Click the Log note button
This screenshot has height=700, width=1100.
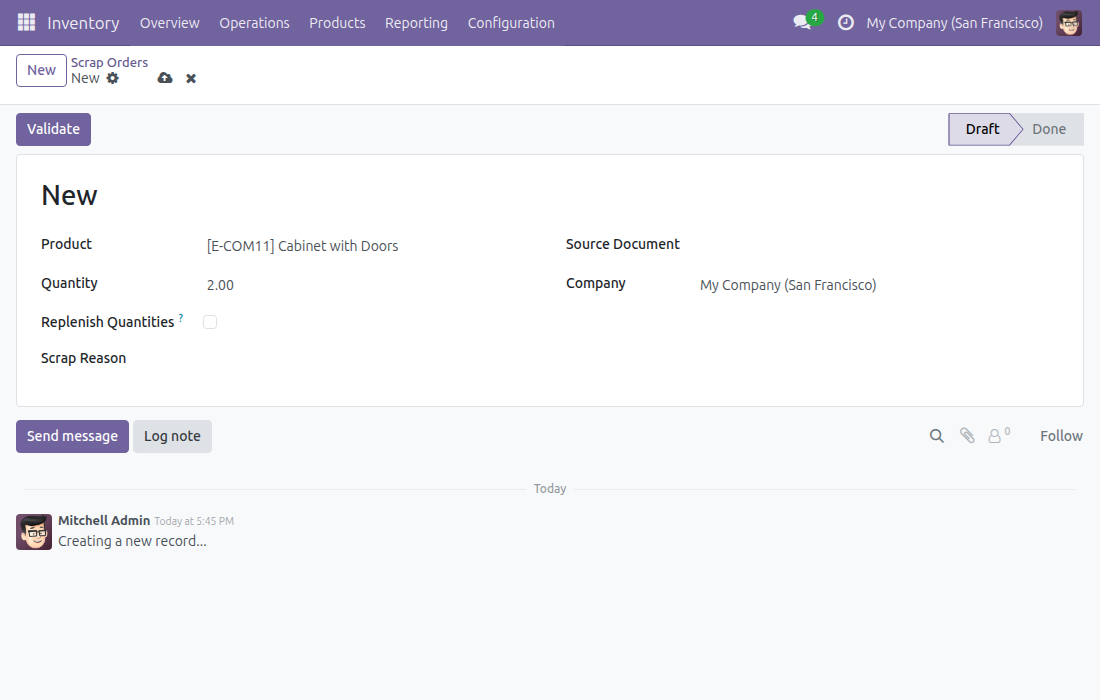[173, 436]
